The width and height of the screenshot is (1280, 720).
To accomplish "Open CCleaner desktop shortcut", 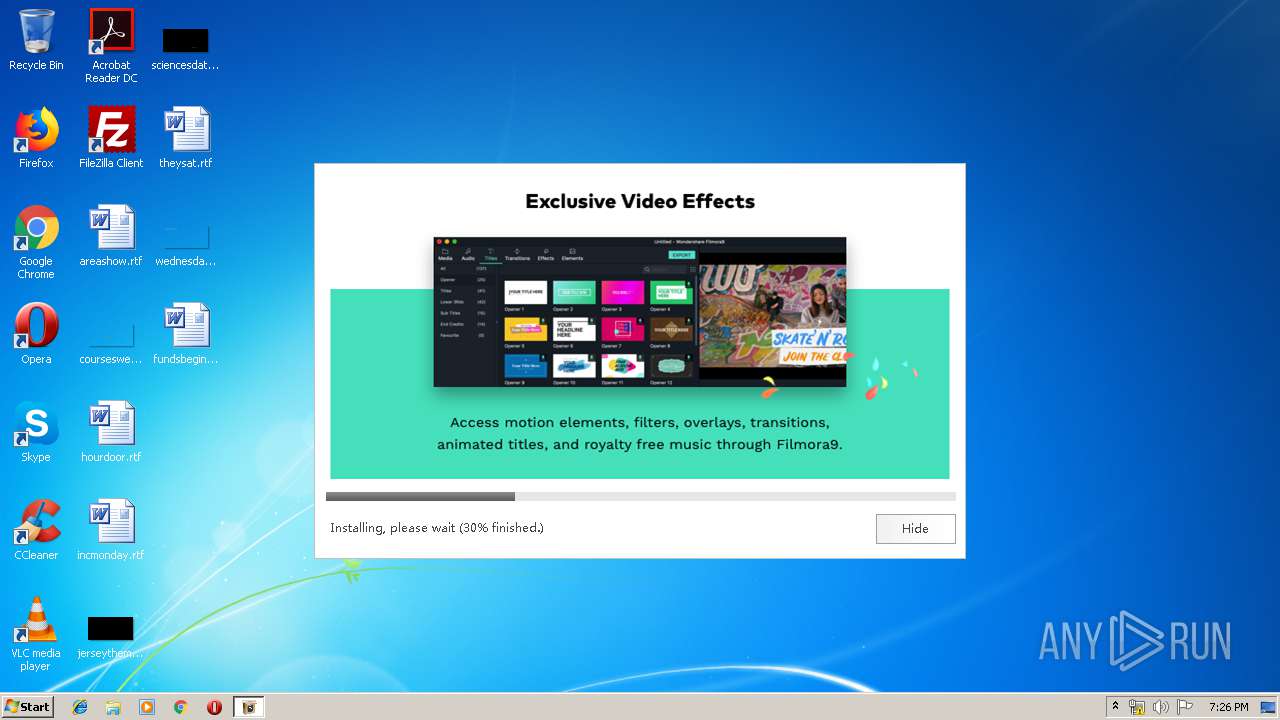I will tap(36, 530).
